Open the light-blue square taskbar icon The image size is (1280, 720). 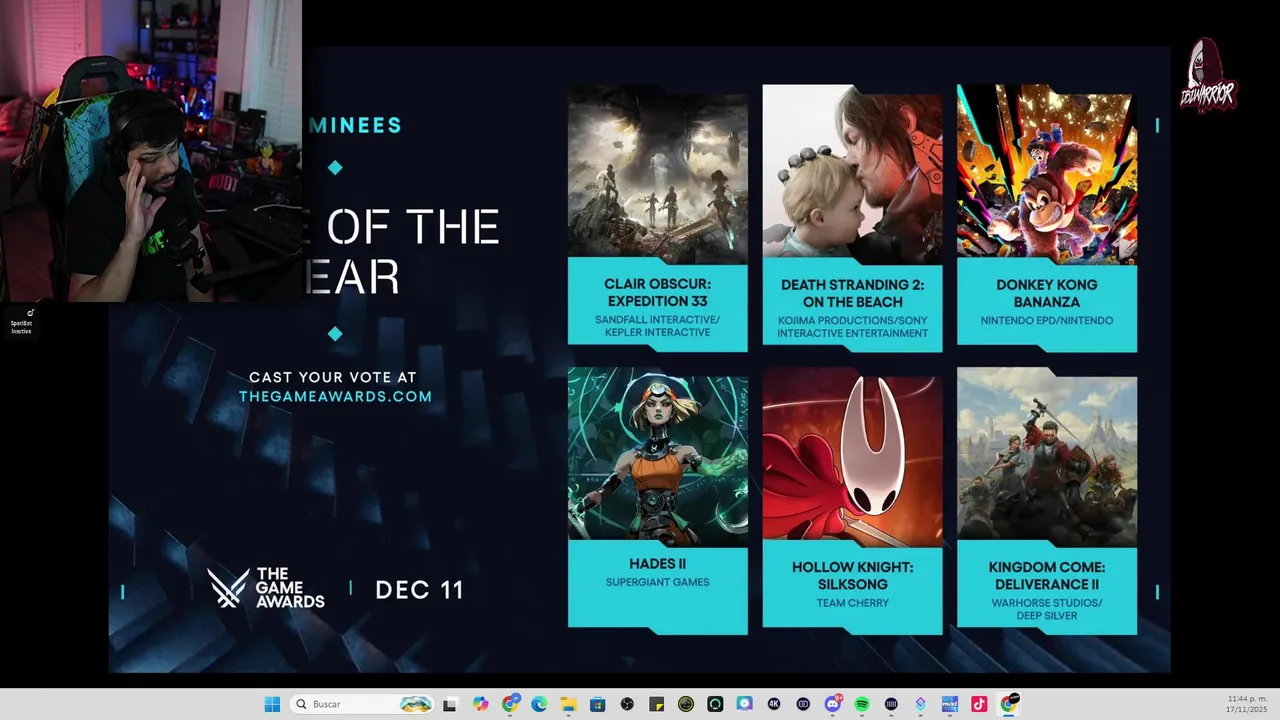[x=744, y=704]
